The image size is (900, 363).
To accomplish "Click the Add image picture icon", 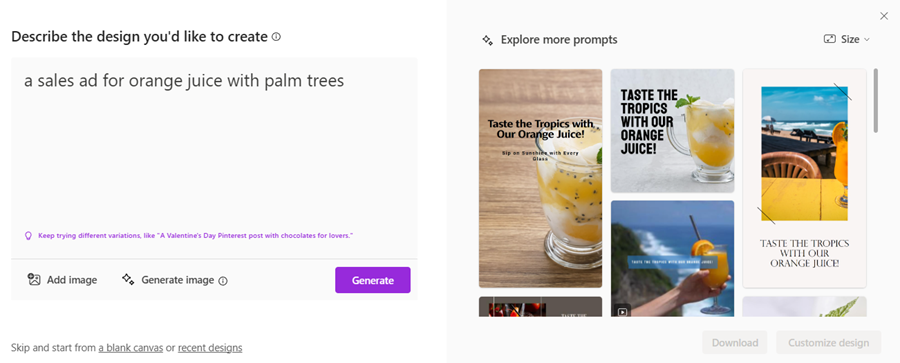I will point(34,280).
